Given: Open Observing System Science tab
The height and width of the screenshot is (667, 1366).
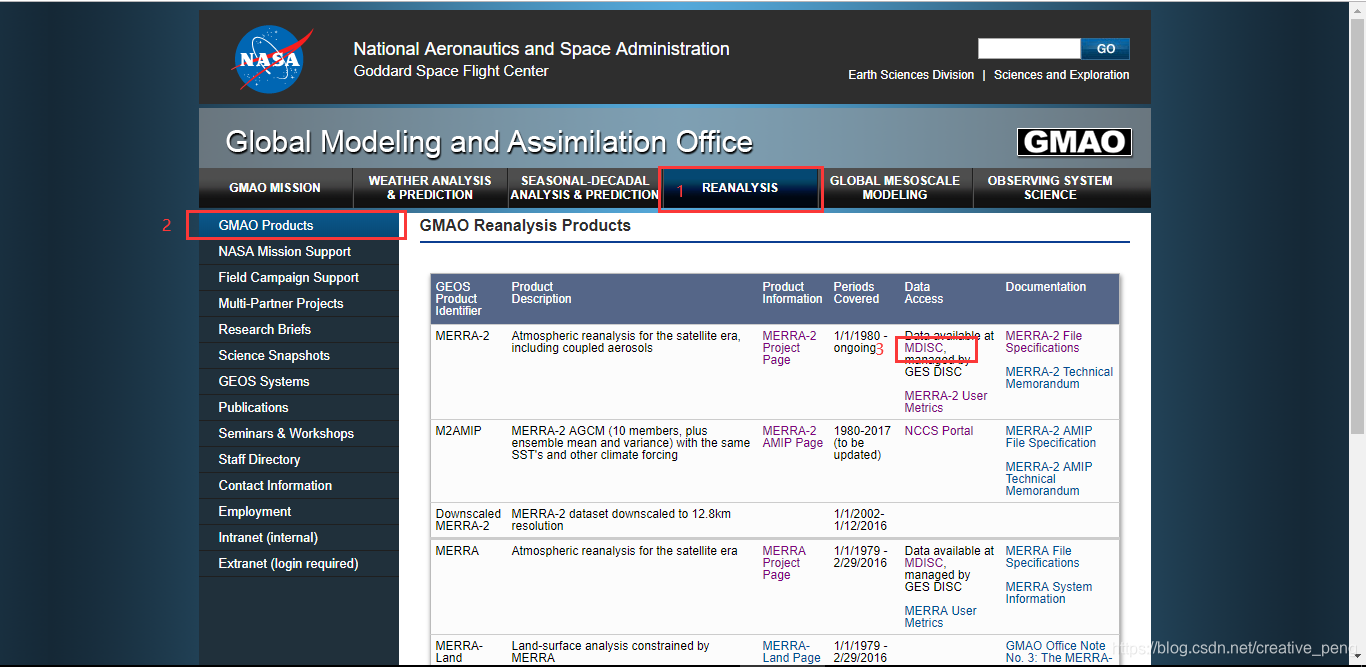Looking at the screenshot, I should 1050,188.
